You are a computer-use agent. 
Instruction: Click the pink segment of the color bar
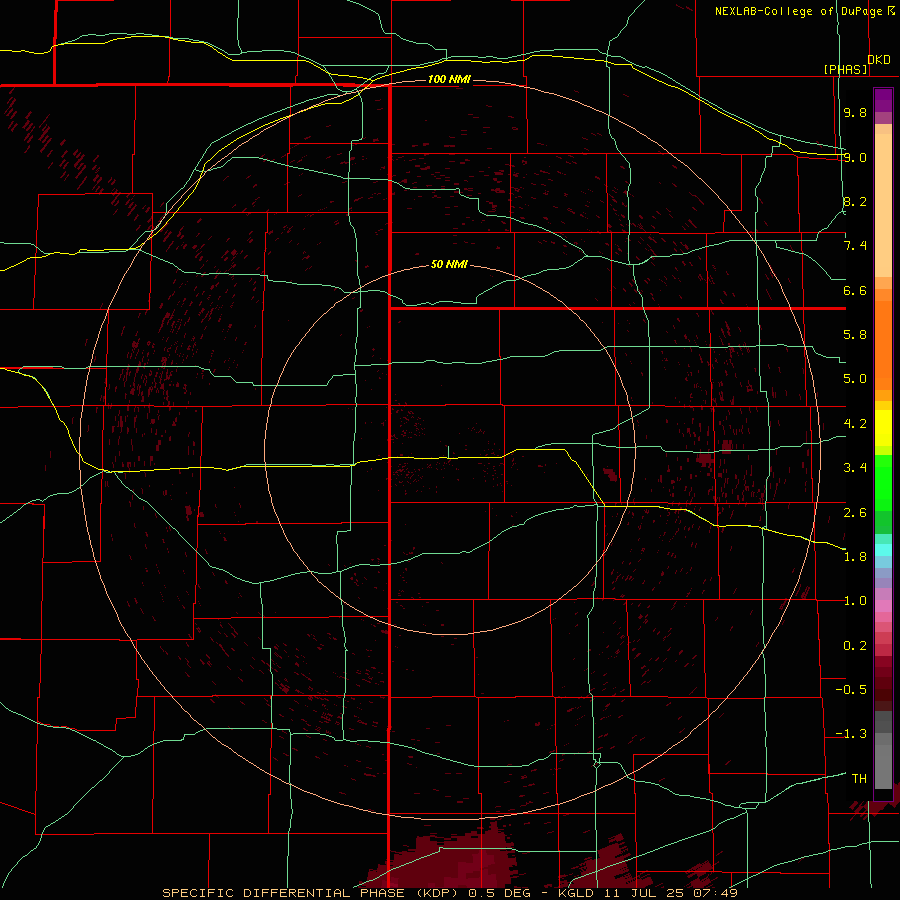coord(883,606)
